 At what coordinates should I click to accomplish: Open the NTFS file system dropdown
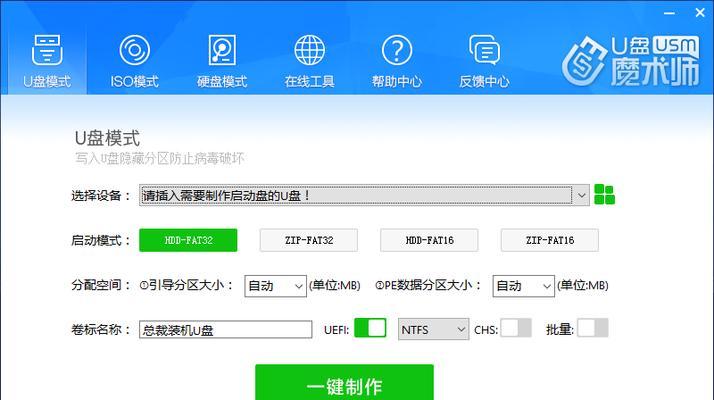(434, 329)
